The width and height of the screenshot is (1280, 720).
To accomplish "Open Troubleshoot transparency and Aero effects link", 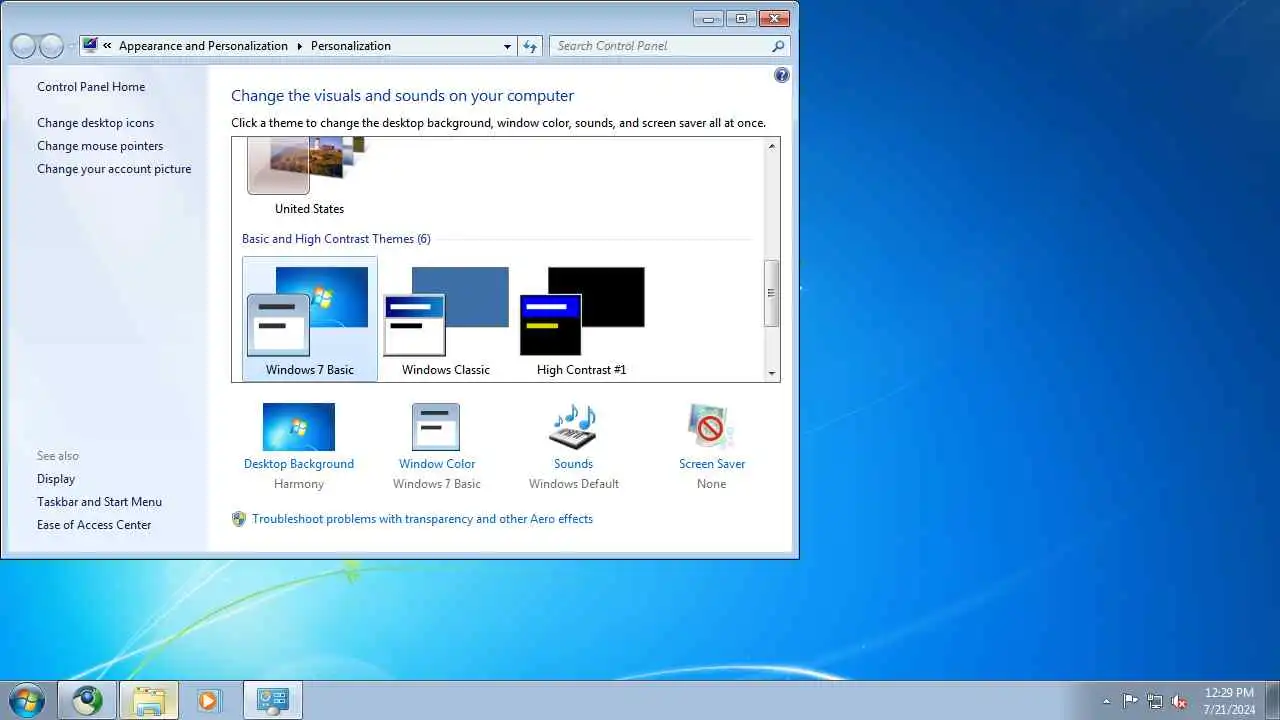I will coord(422,519).
